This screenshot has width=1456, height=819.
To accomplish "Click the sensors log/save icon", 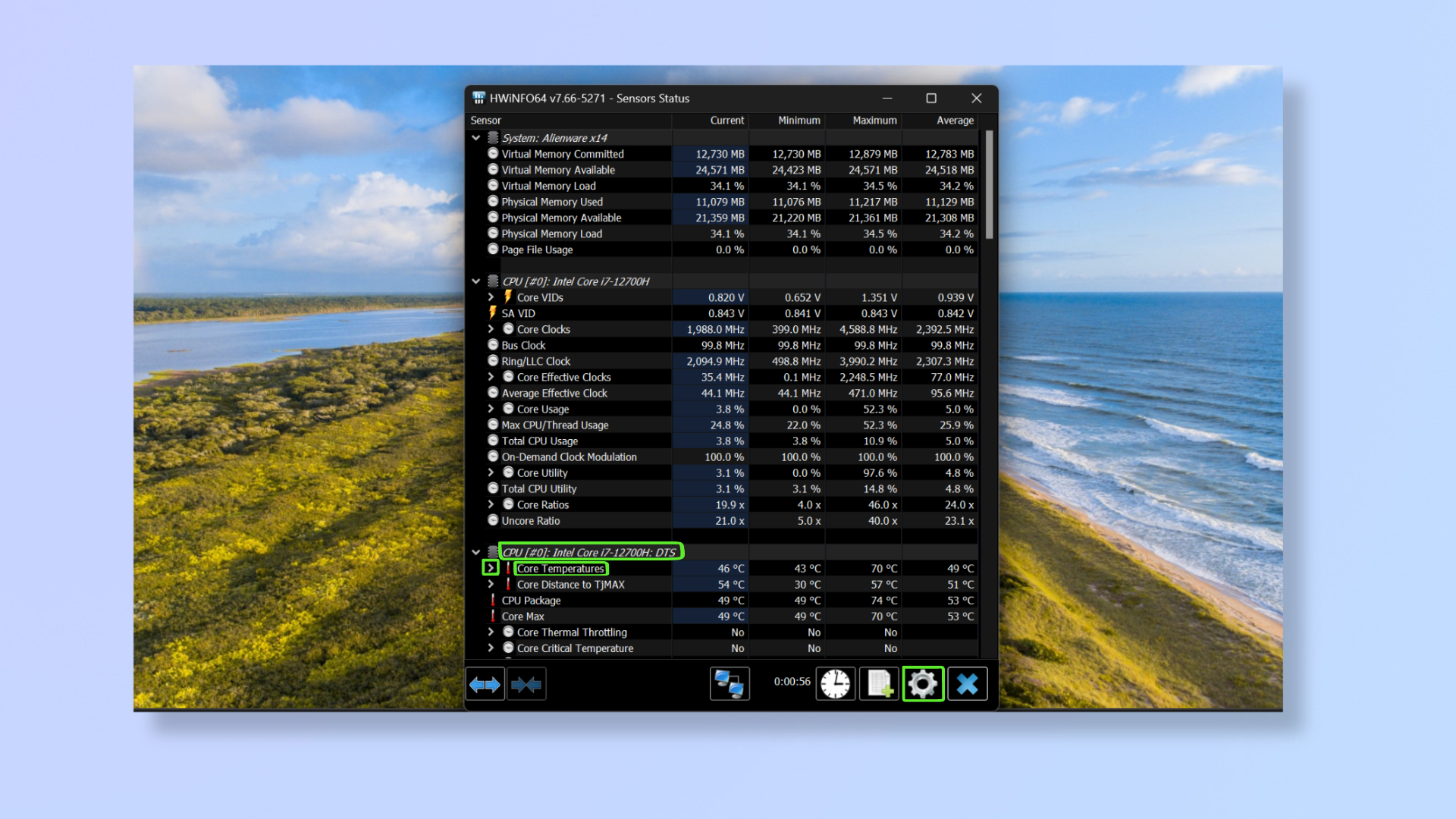I will pyautogui.click(x=878, y=683).
